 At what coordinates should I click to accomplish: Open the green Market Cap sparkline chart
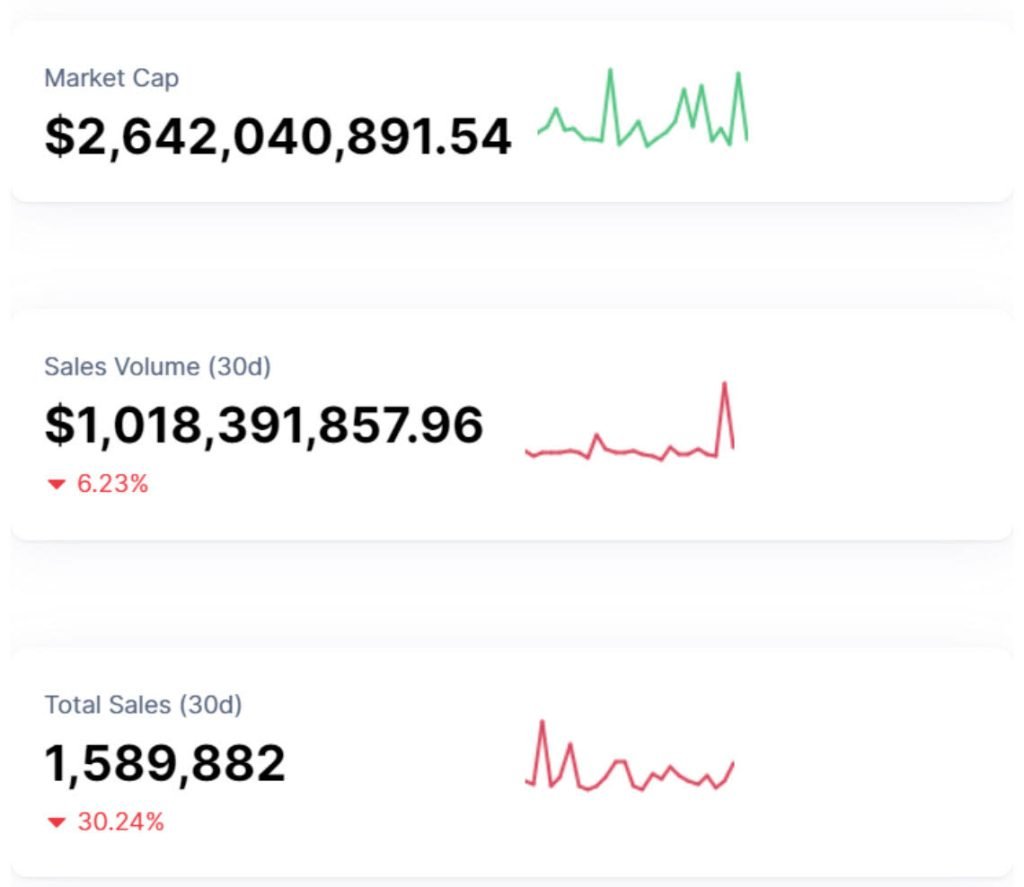tap(642, 110)
